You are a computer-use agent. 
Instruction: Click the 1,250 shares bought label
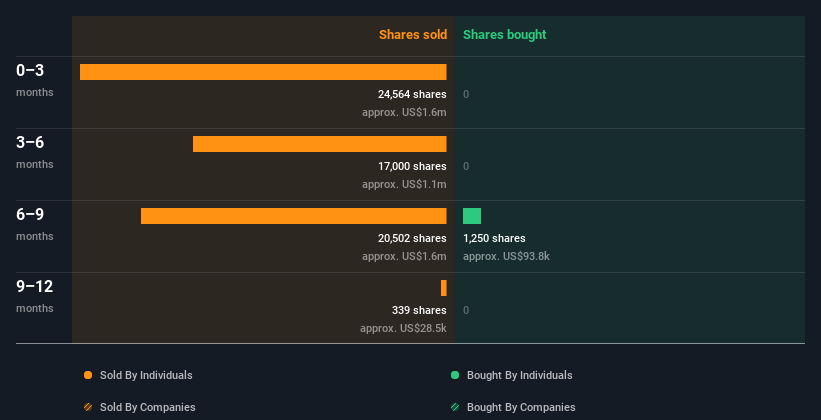[494, 238]
